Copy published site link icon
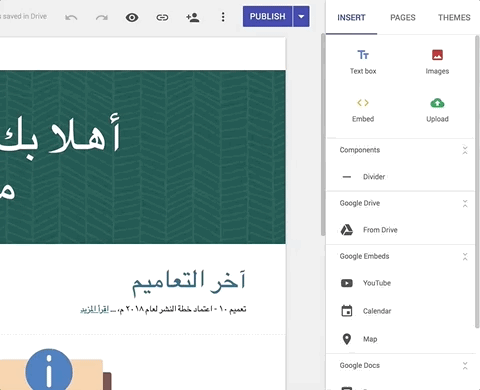 pyautogui.click(x=162, y=17)
